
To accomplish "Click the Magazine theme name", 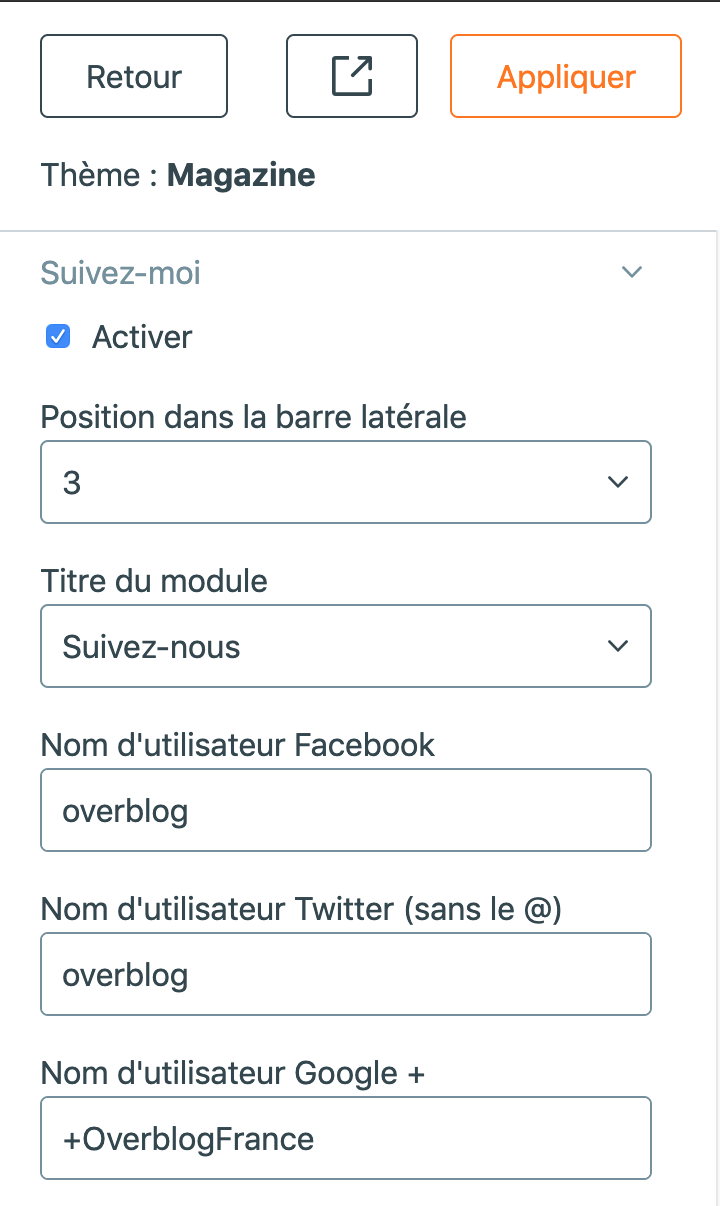I will click(241, 176).
